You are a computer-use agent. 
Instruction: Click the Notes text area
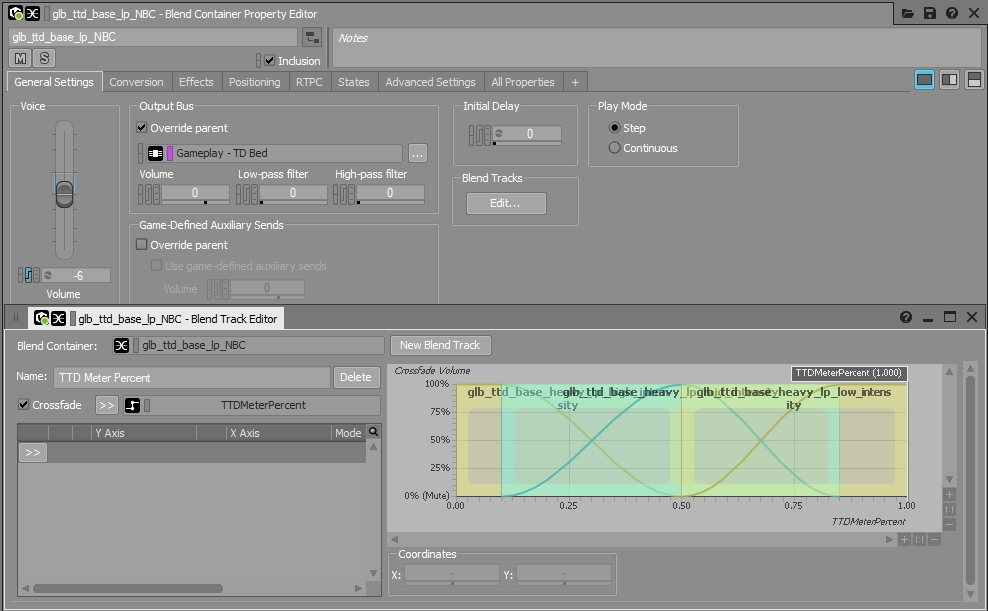coord(657,48)
